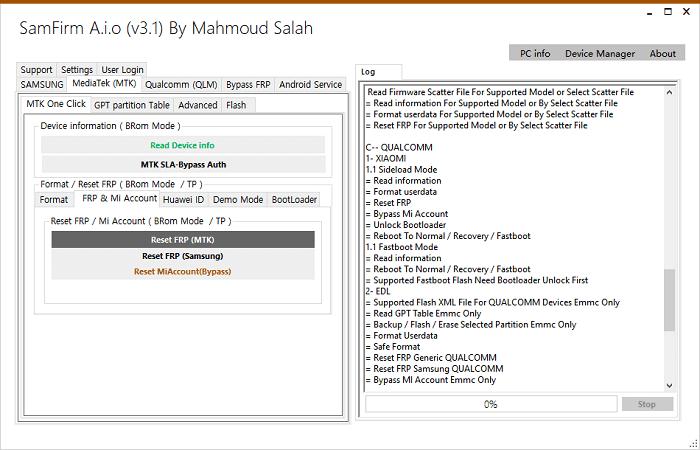Select the MTK One Click tab

point(56,104)
